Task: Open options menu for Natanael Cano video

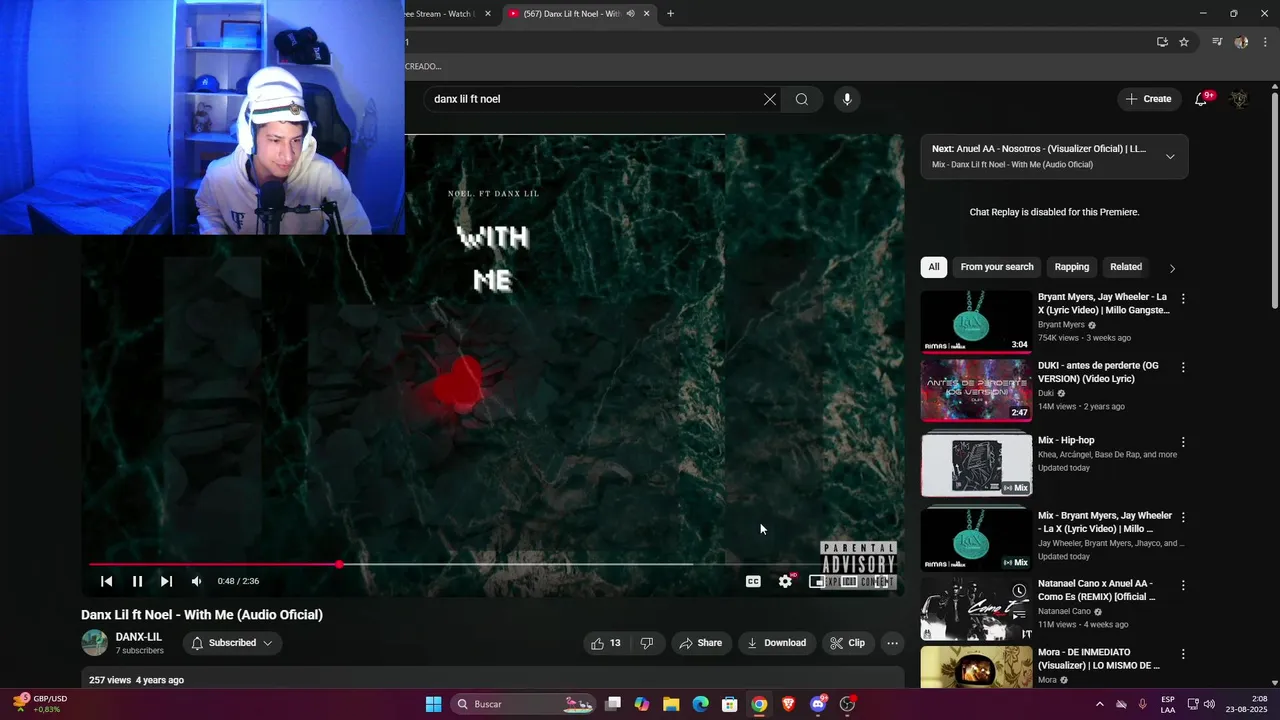Action: tap(1183, 585)
